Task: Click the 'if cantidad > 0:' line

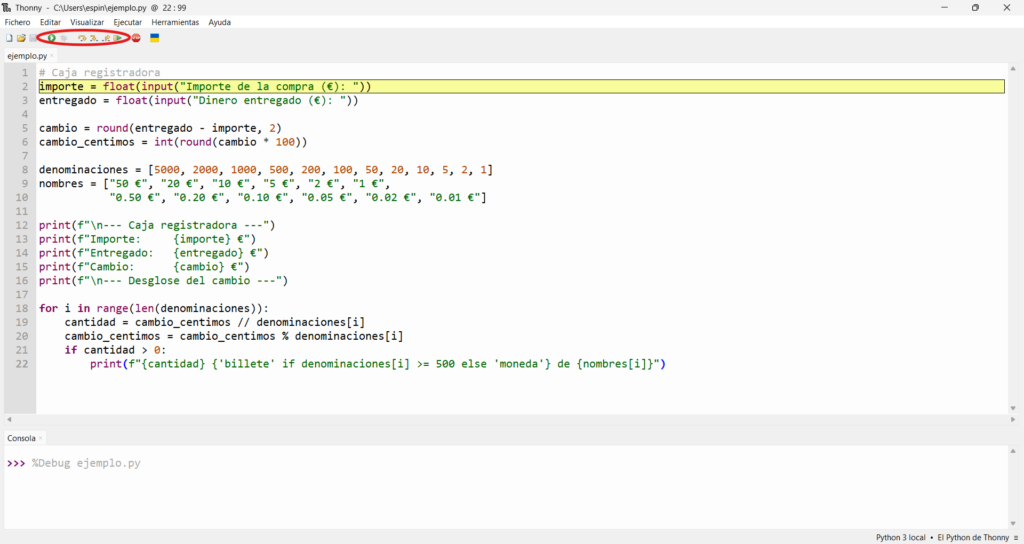Action: click(x=115, y=350)
